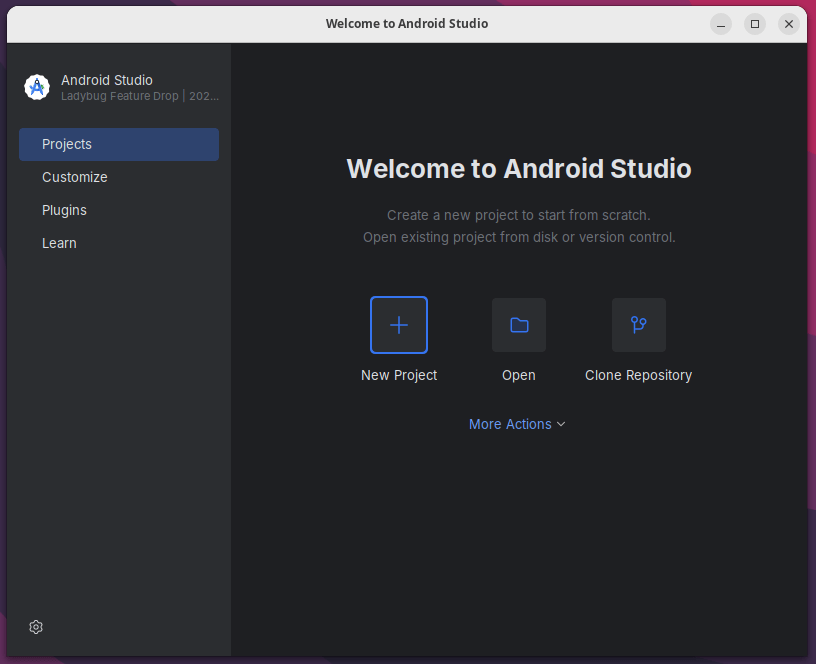816x664 pixels.
Task: Close the Welcome to Android Studio window
Action: pyautogui.click(x=789, y=24)
